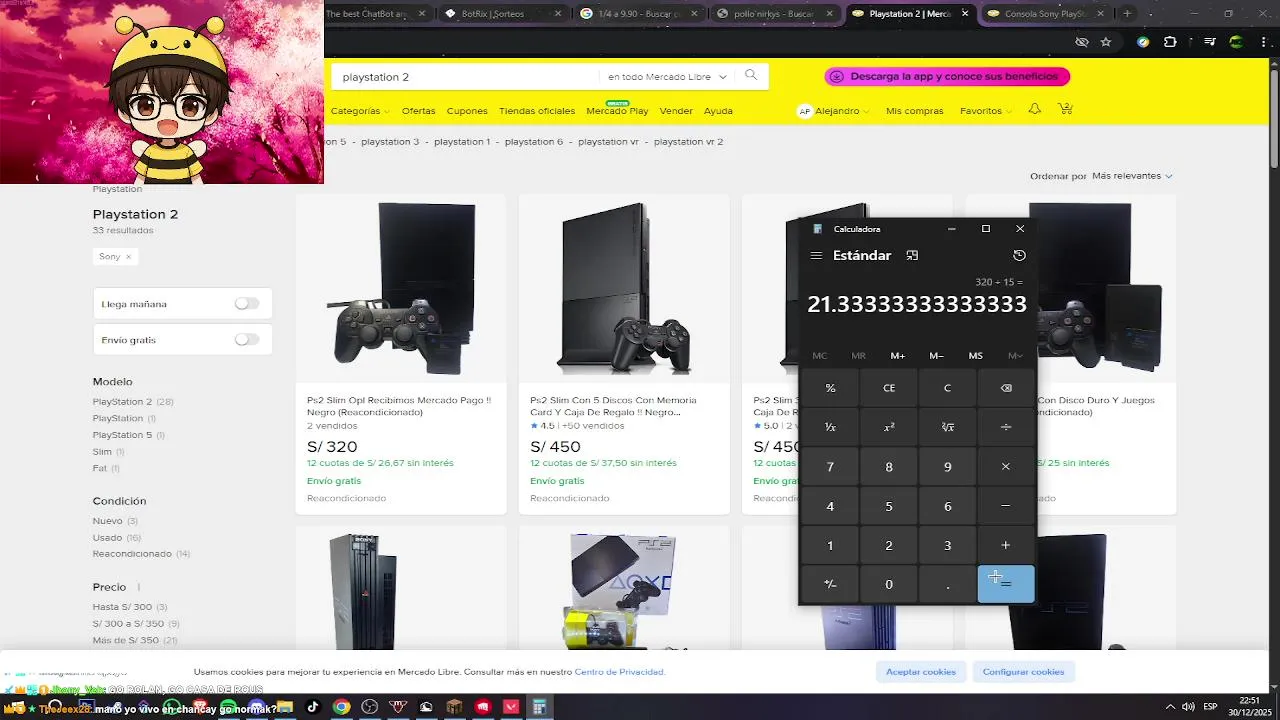Open the Mercado Play link
This screenshot has height=720, width=1280.
(x=617, y=111)
